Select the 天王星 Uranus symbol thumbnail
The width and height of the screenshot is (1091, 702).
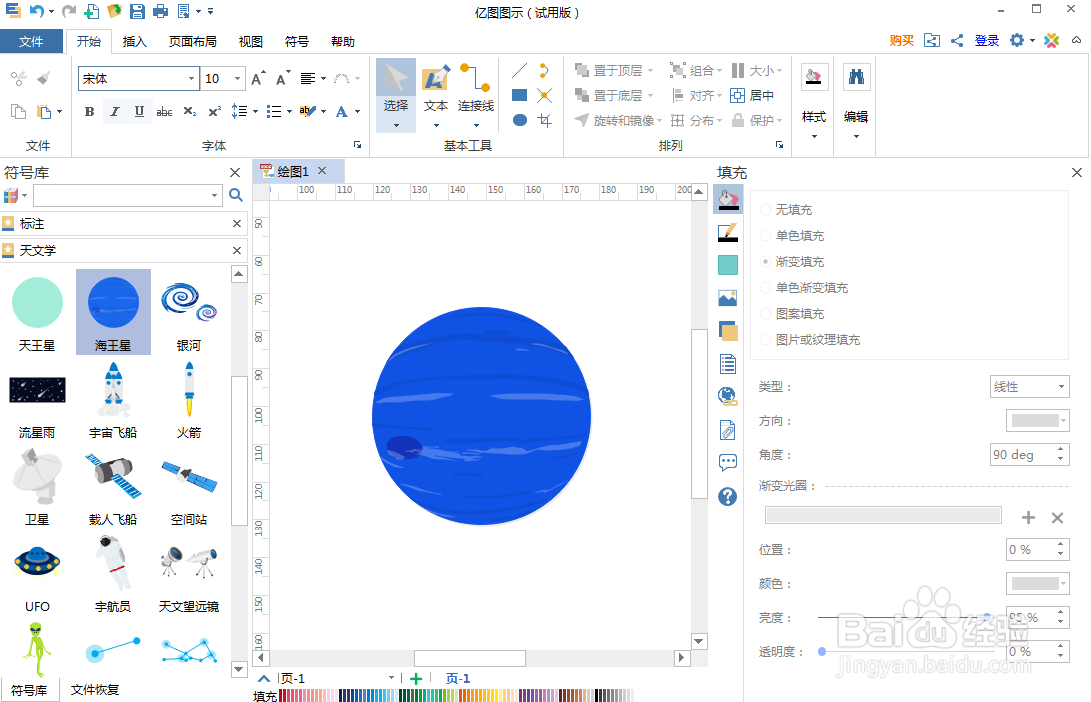click(x=38, y=312)
